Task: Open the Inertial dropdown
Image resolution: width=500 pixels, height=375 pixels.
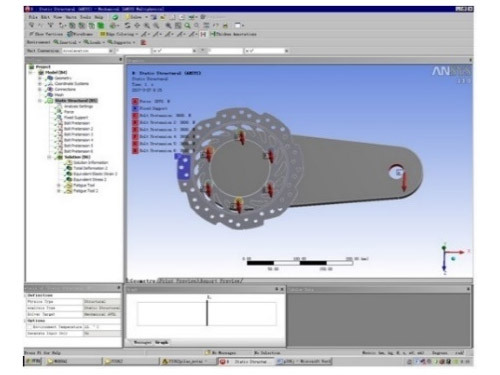Action: point(67,42)
